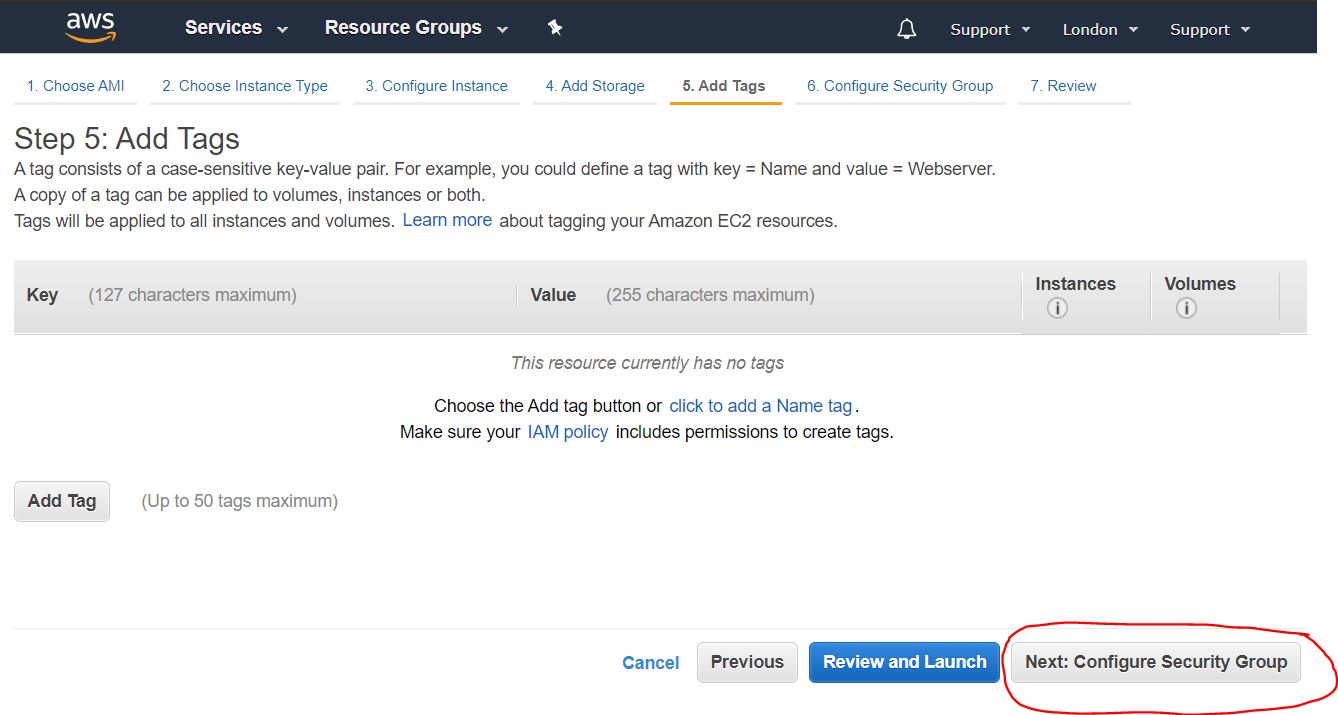Go to the Choose AMI step tab
Viewport: 1338px width, 715px height.
coord(76,86)
